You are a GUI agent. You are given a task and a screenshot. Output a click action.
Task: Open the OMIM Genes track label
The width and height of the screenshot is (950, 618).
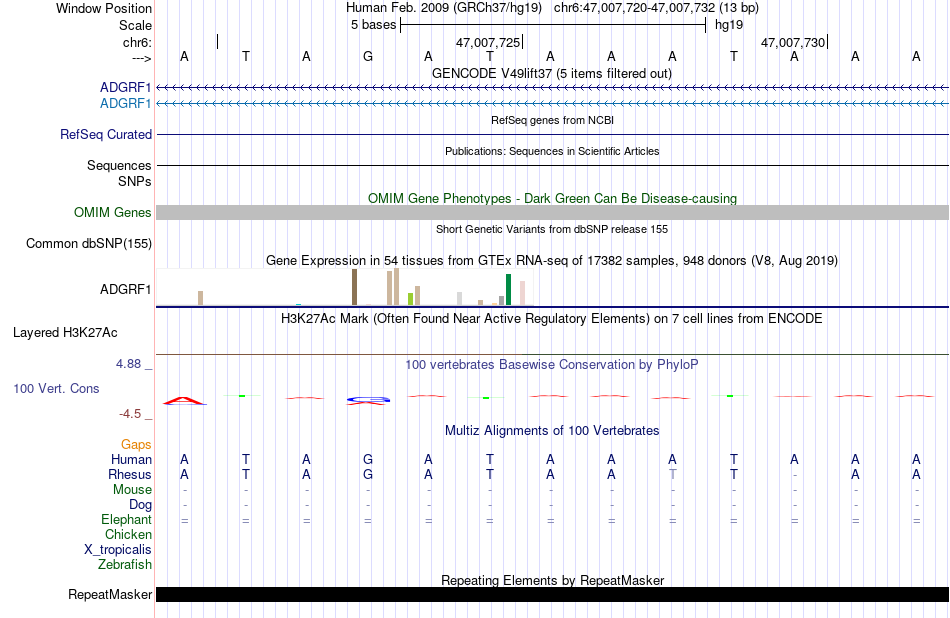[x=113, y=213]
